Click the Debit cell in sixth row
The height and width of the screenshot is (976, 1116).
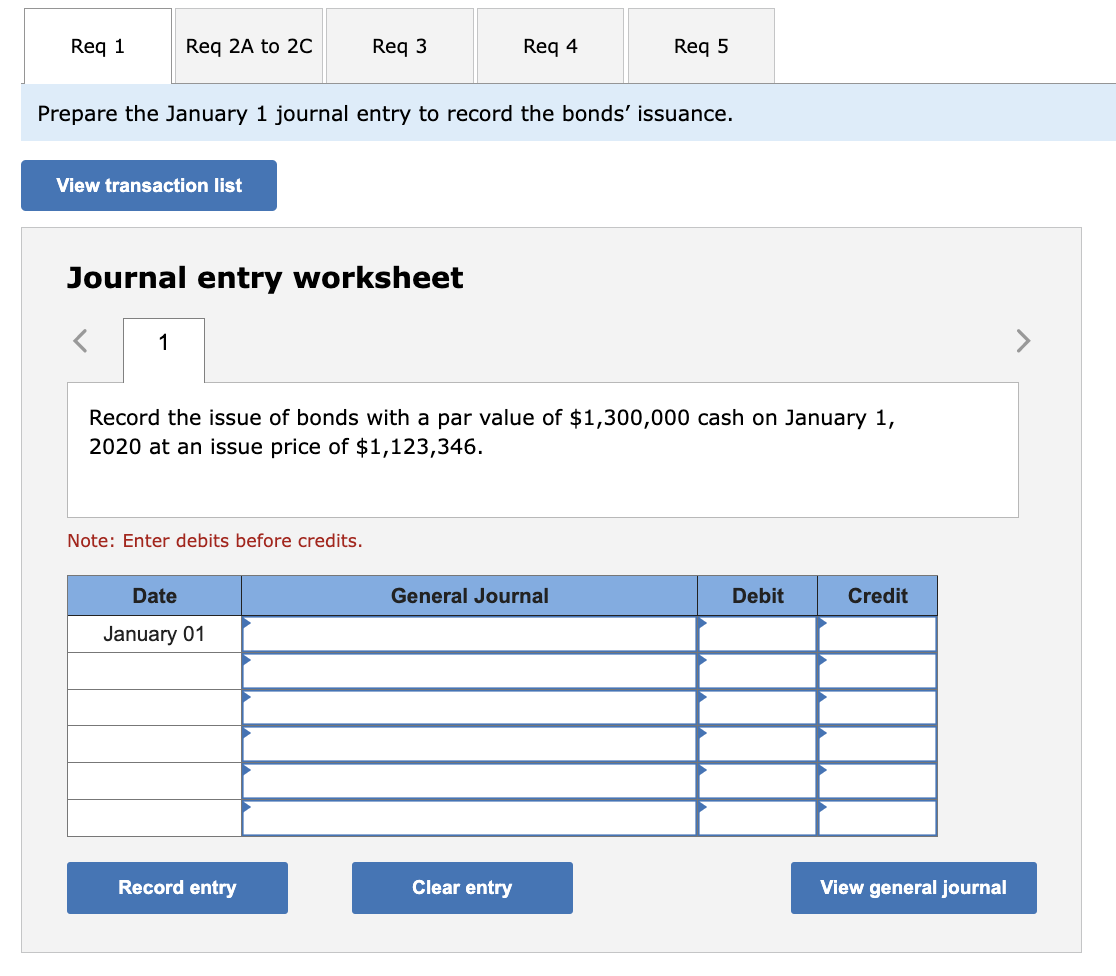[757, 818]
